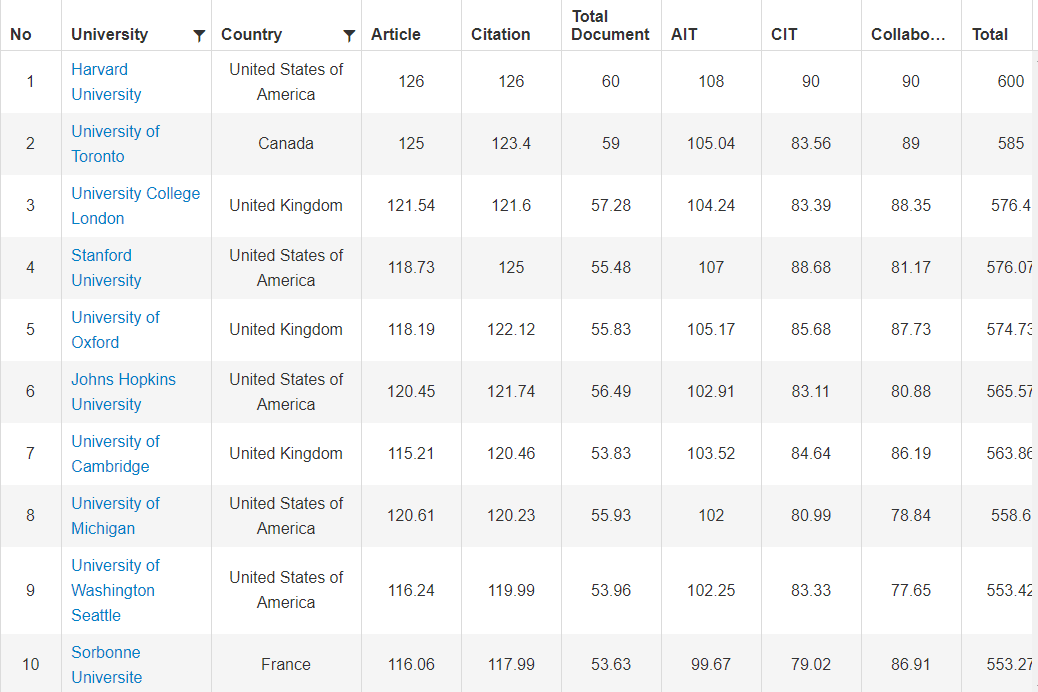Click the Collaboration column header
This screenshot has height=692, width=1038.
(907, 34)
